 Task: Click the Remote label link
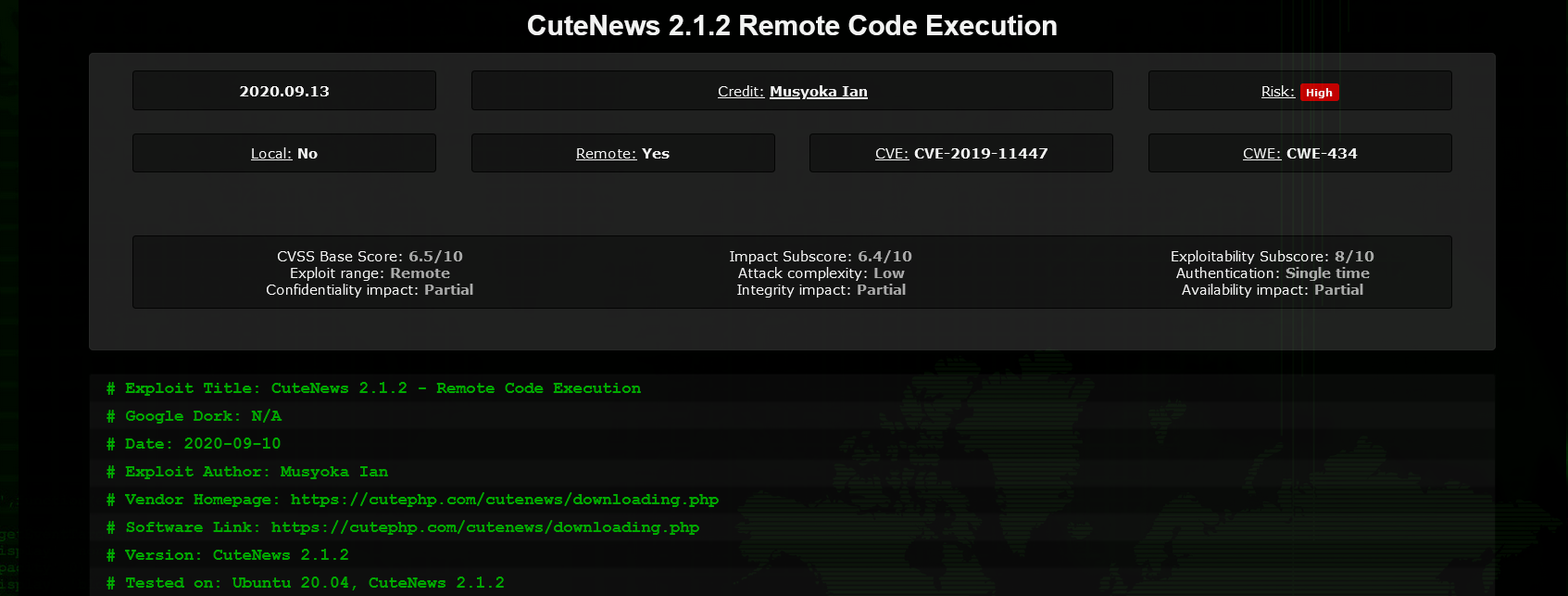point(606,154)
